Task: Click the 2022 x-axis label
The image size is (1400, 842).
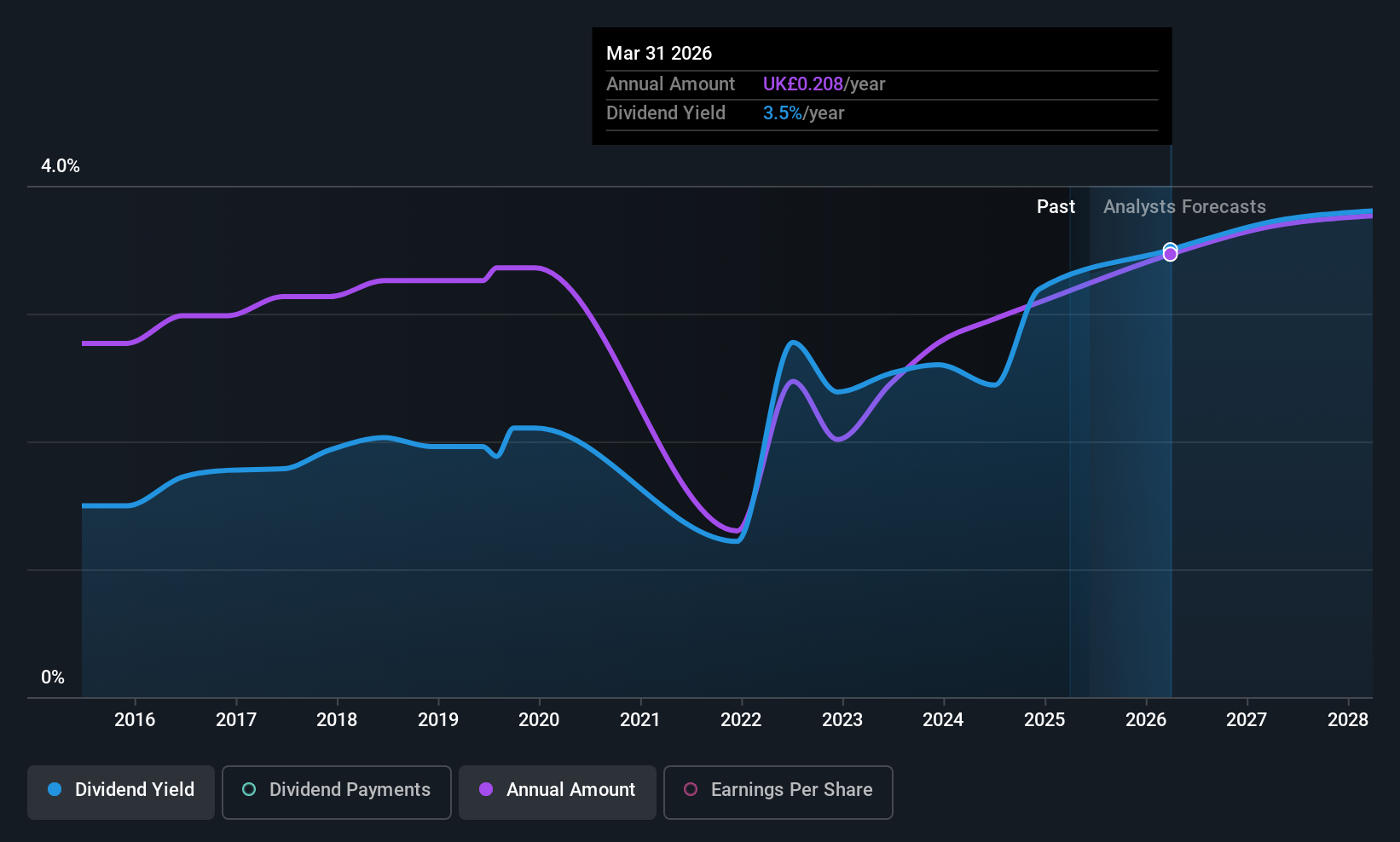Action: [x=741, y=720]
